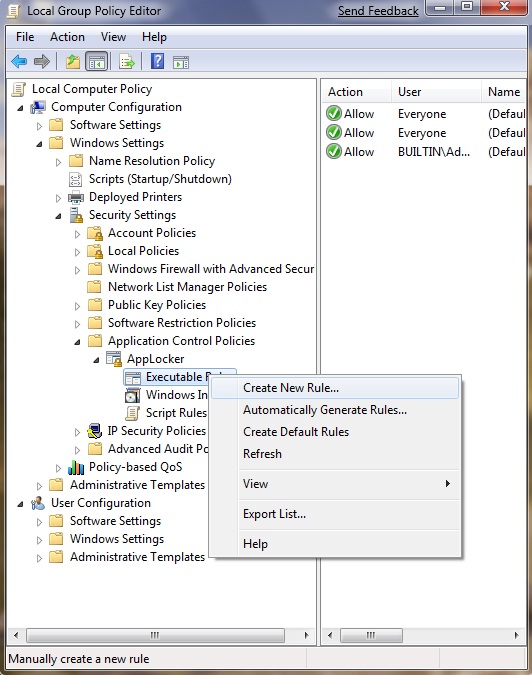Collapse the Application Control Policies node
Screen dimensions: 532x675
click(x=77, y=342)
